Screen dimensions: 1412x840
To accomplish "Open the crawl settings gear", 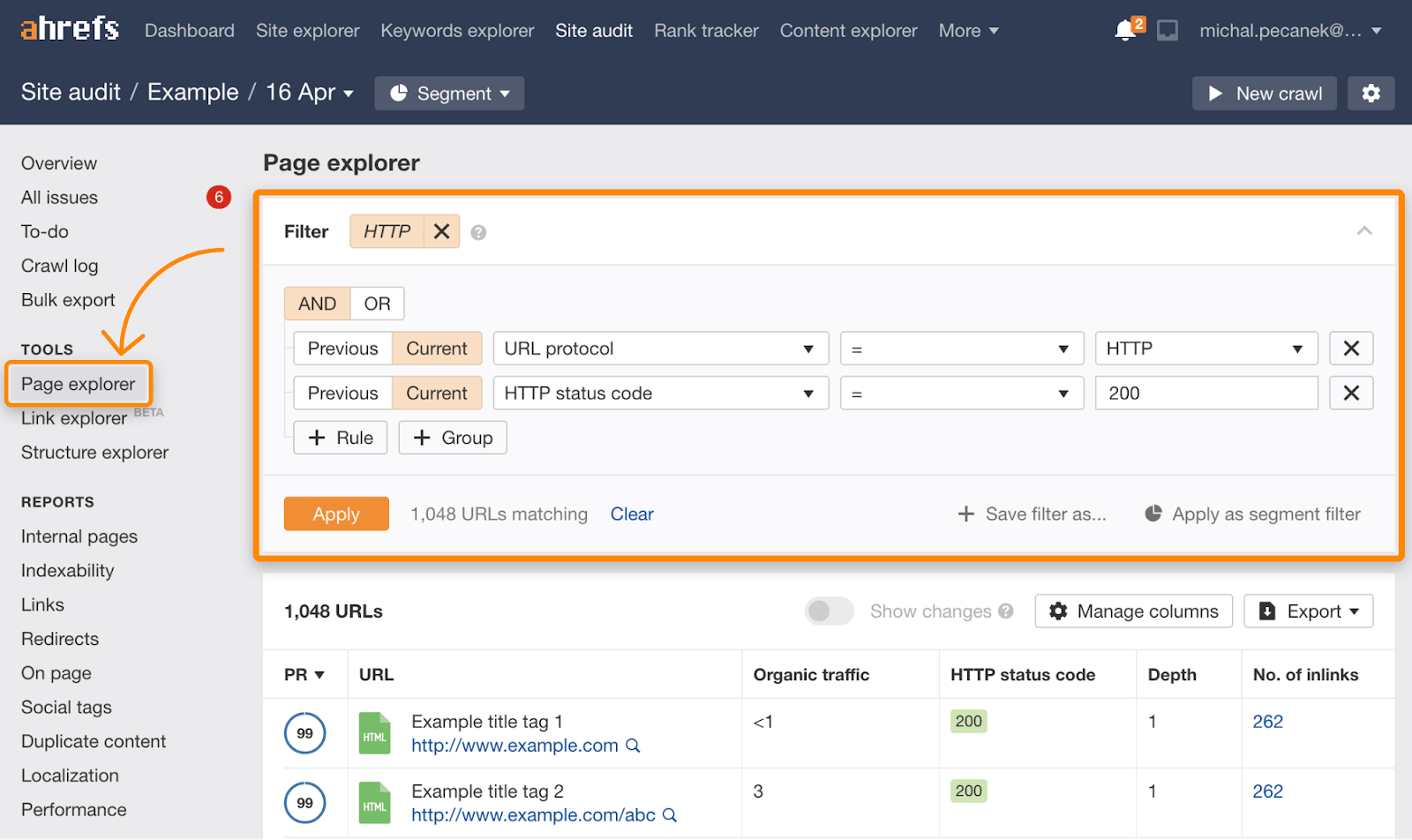I will point(1371,93).
